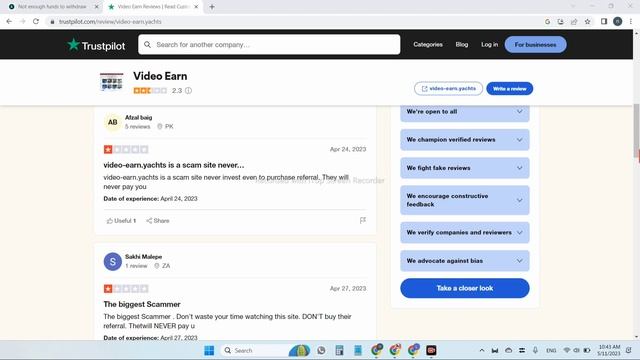
Task: Show hidden tray icons chevron
Action: click(482, 350)
